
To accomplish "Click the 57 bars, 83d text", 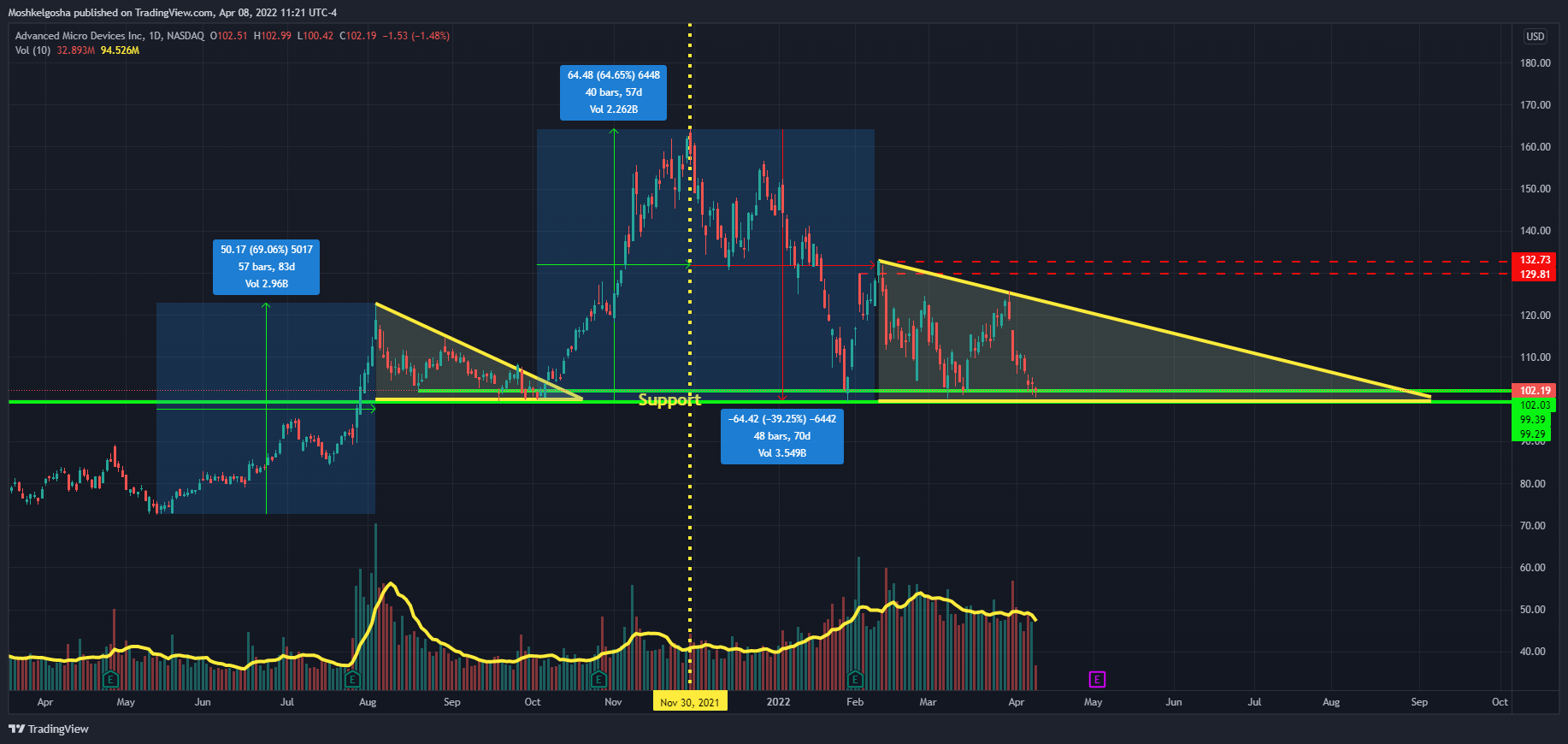I will 267,267.
